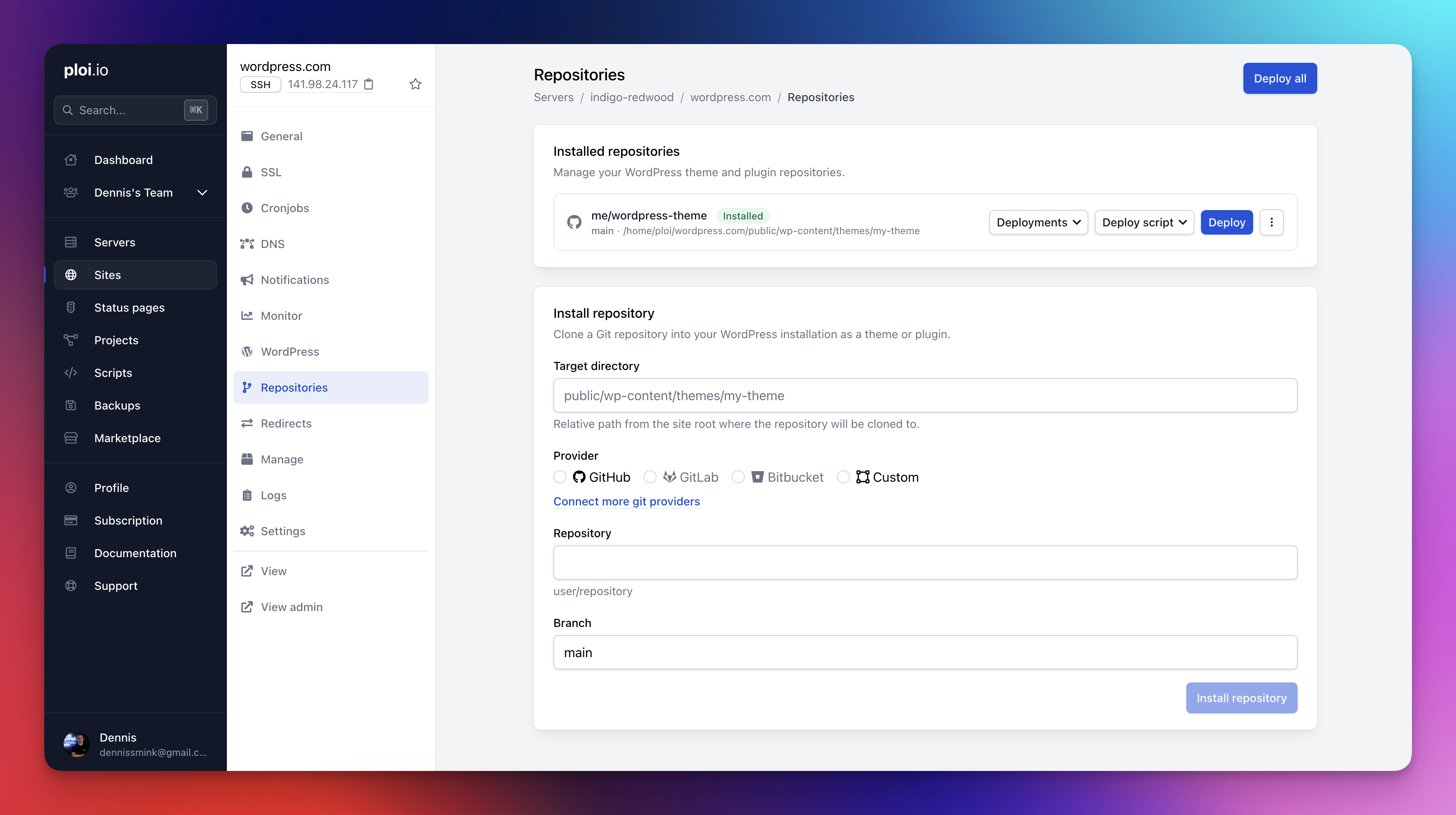Follow Connect more git providers link

[626, 501]
